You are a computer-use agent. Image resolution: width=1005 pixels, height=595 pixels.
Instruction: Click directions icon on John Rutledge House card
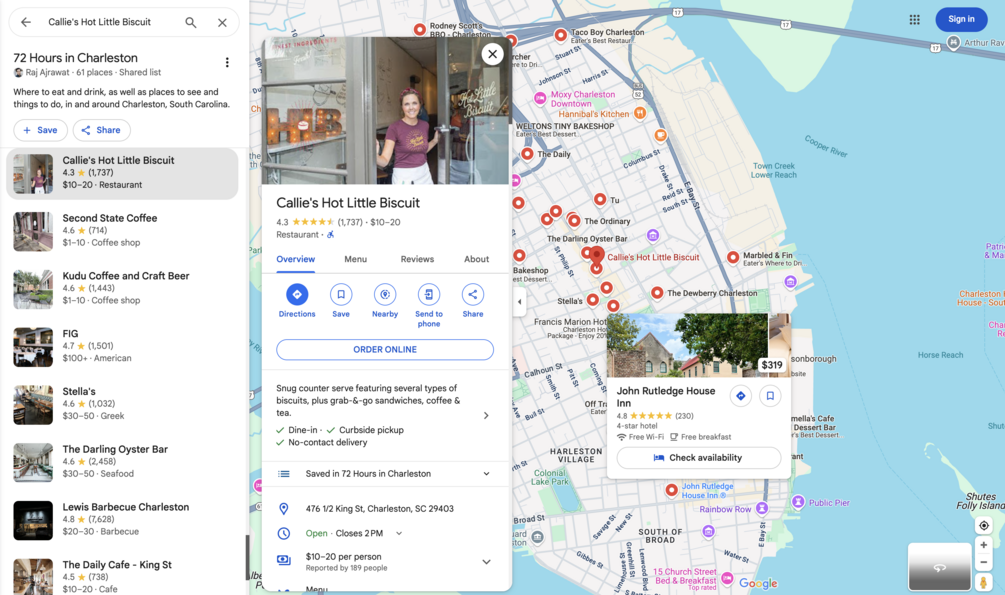coord(740,396)
